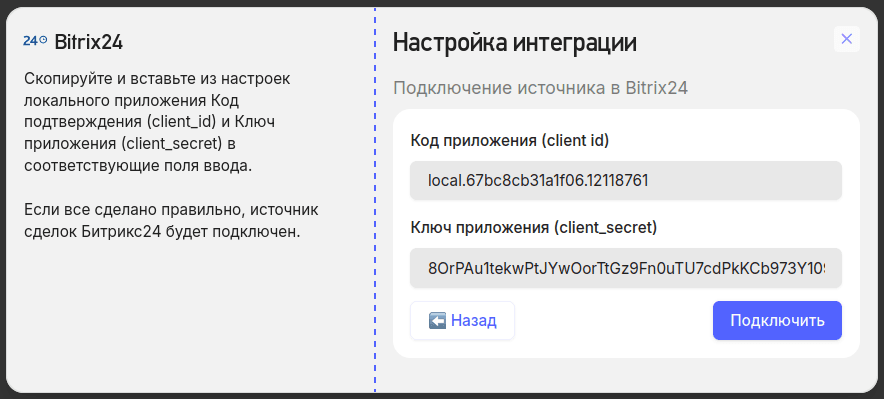Focus the client_secret input field
This screenshot has width=884, height=399.
626,268
